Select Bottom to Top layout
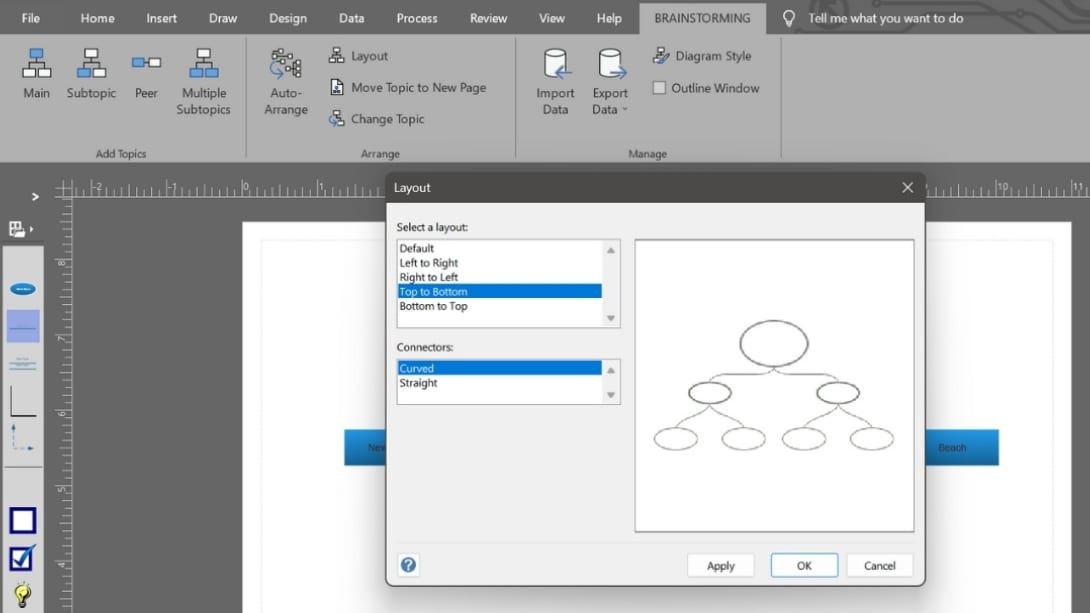This screenshot has height=613, width=1090. (499, 306)
